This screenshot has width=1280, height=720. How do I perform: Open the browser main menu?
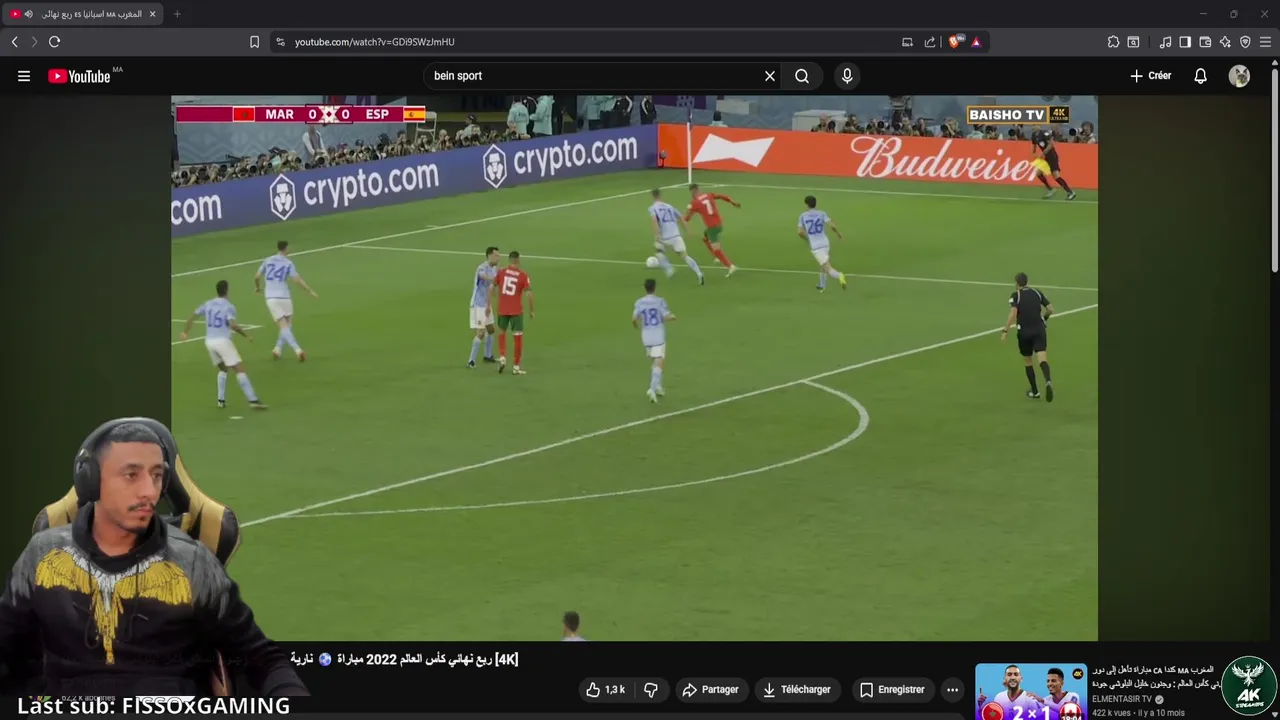pyautogui.click(x=1265, y=42)
